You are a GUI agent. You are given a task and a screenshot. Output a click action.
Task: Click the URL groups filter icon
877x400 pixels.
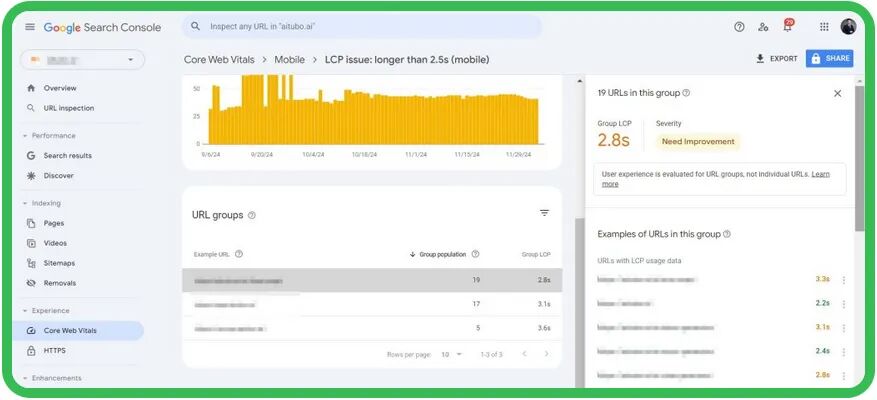click(x=544, y=213)
